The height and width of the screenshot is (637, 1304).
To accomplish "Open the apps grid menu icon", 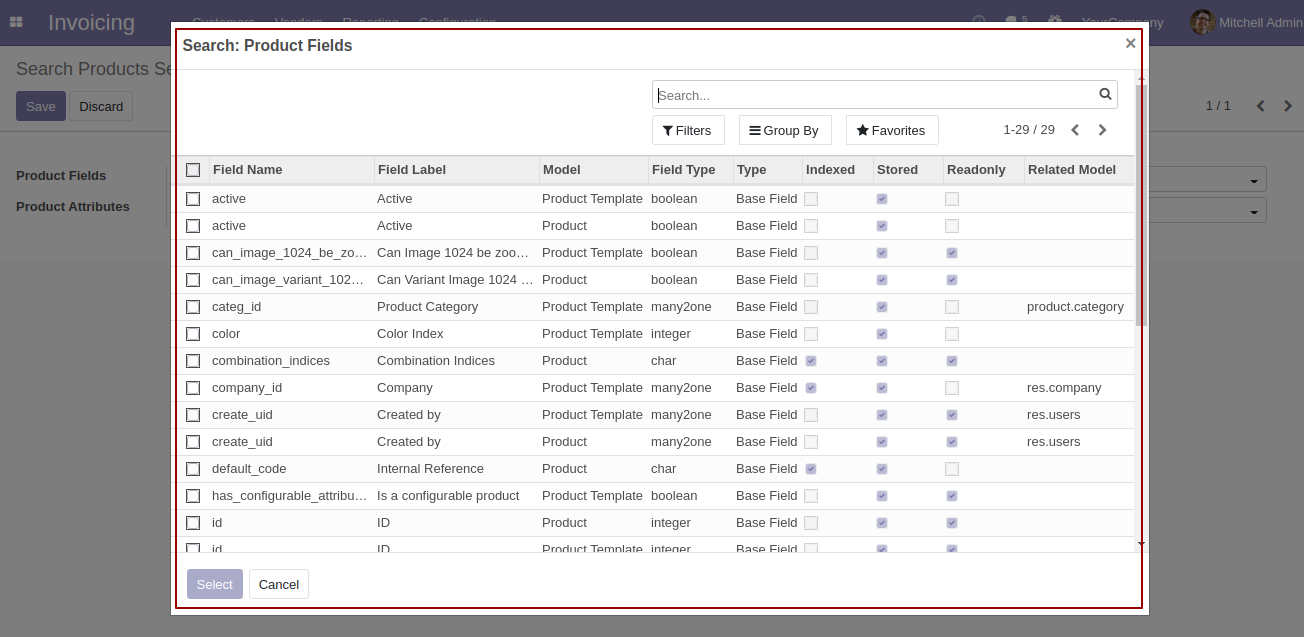I will 16,22.
